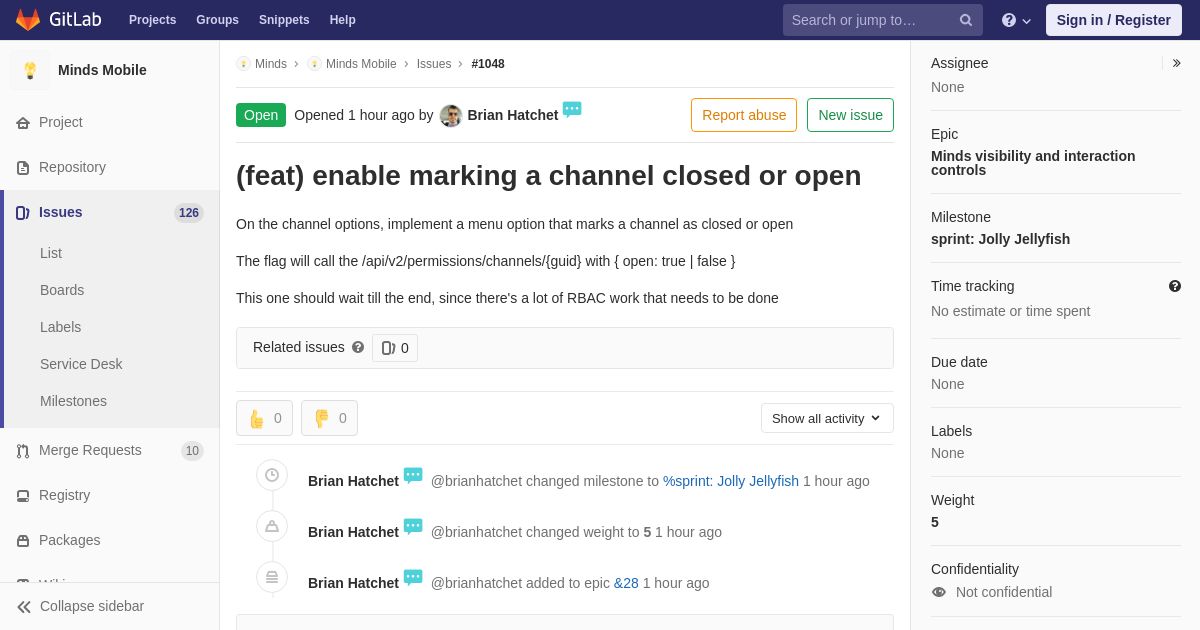Click the Report abuse button

[x=744, y=115]
